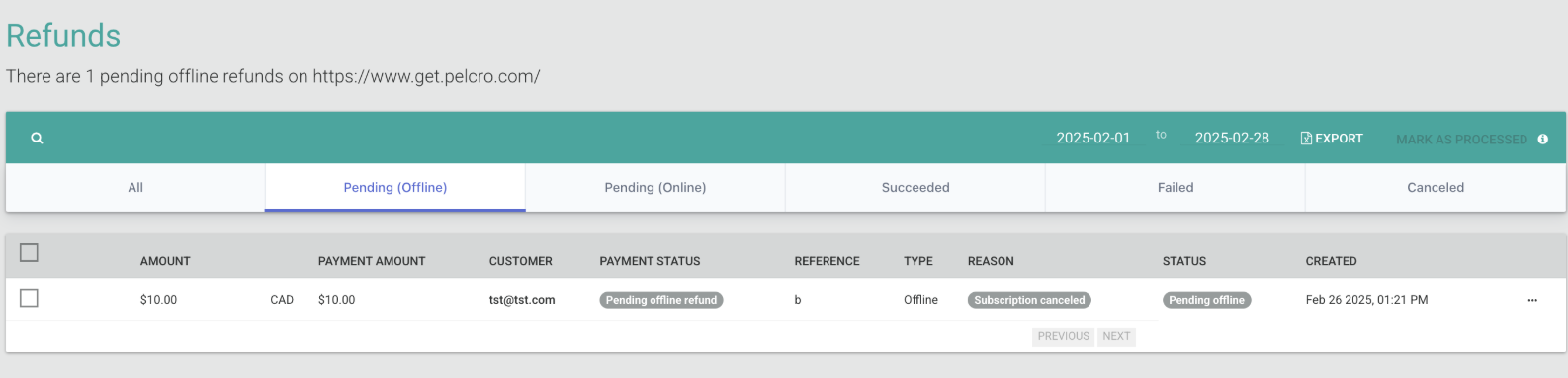Check the box for the $10.00 refund row

point(30,298)
